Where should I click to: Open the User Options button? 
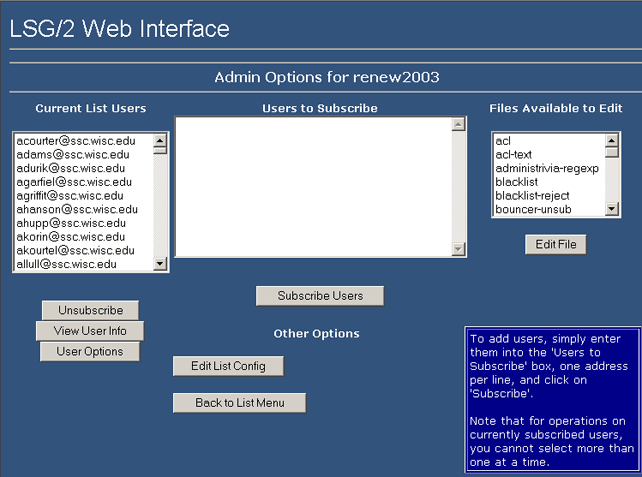click(90, 351)
